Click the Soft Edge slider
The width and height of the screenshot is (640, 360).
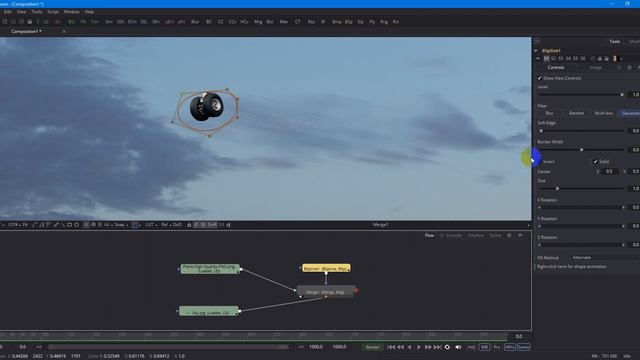click(581, 131)
